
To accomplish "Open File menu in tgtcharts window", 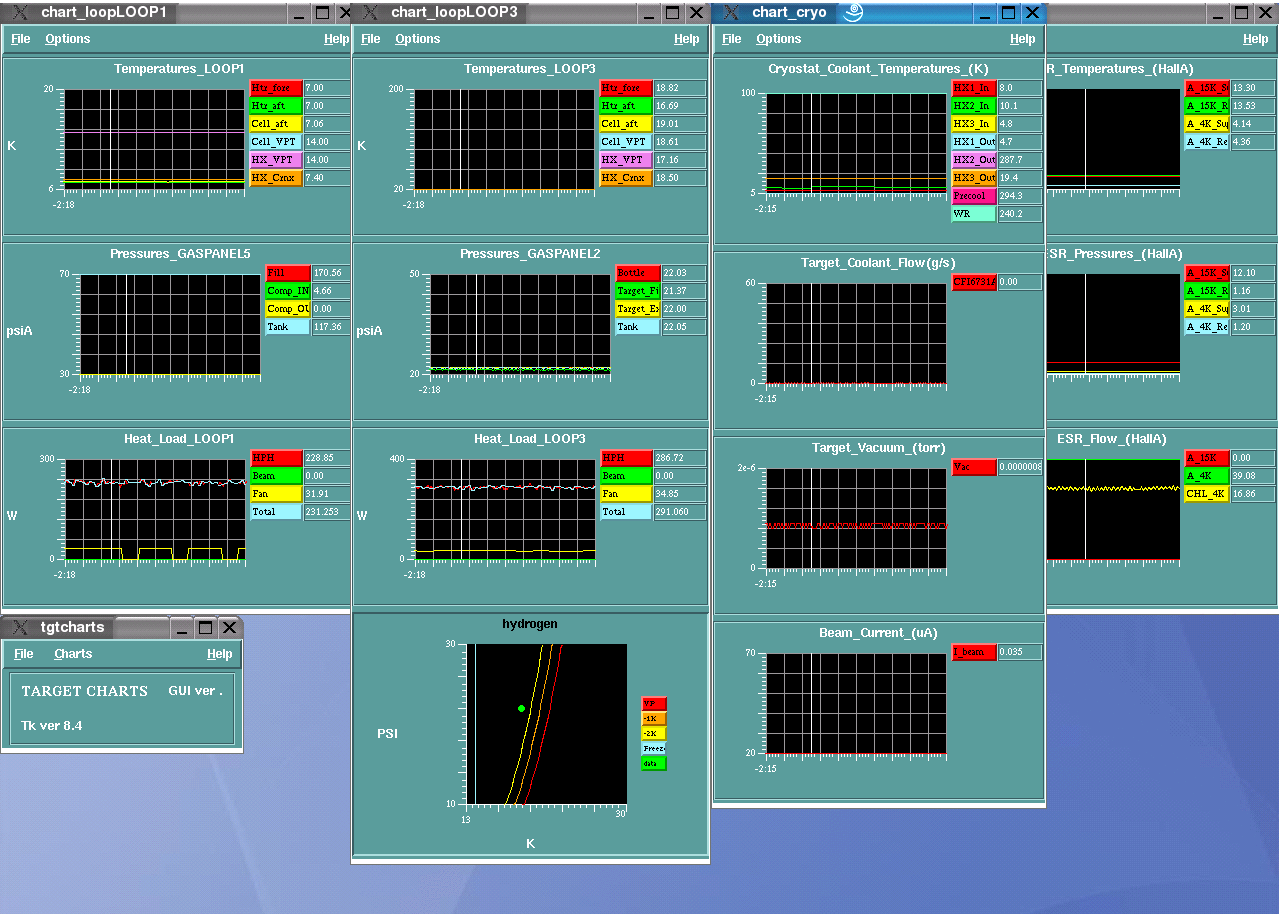I will (x=24, y=654).
